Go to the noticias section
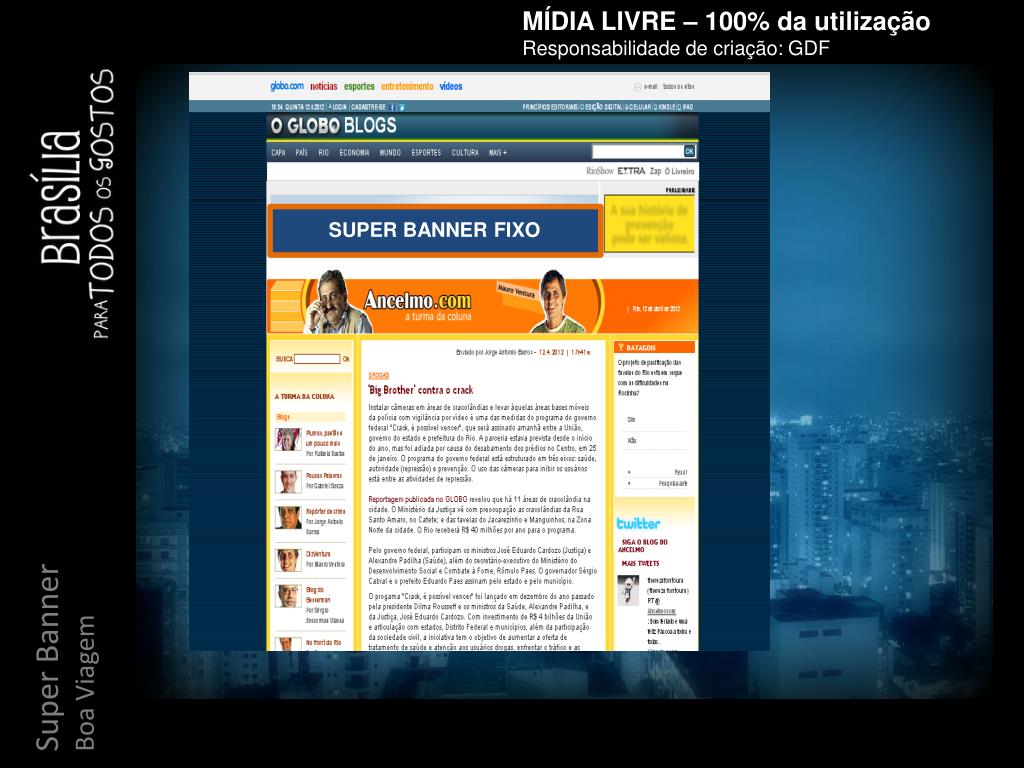 coord(323,86)
